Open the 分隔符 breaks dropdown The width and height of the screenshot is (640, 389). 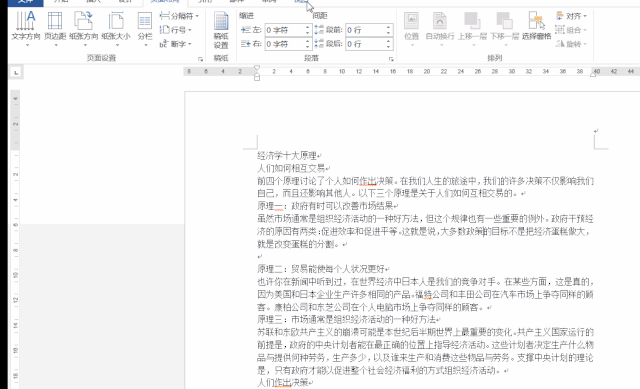coord(179,16)
